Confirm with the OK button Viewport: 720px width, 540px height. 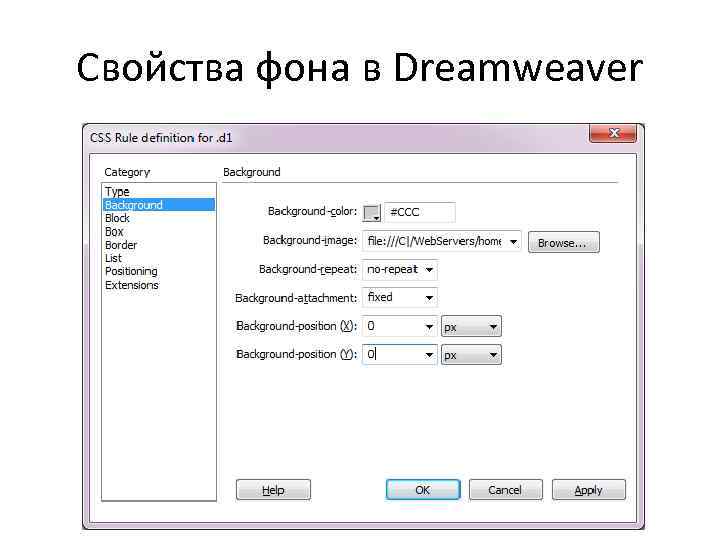click(423, 490)
